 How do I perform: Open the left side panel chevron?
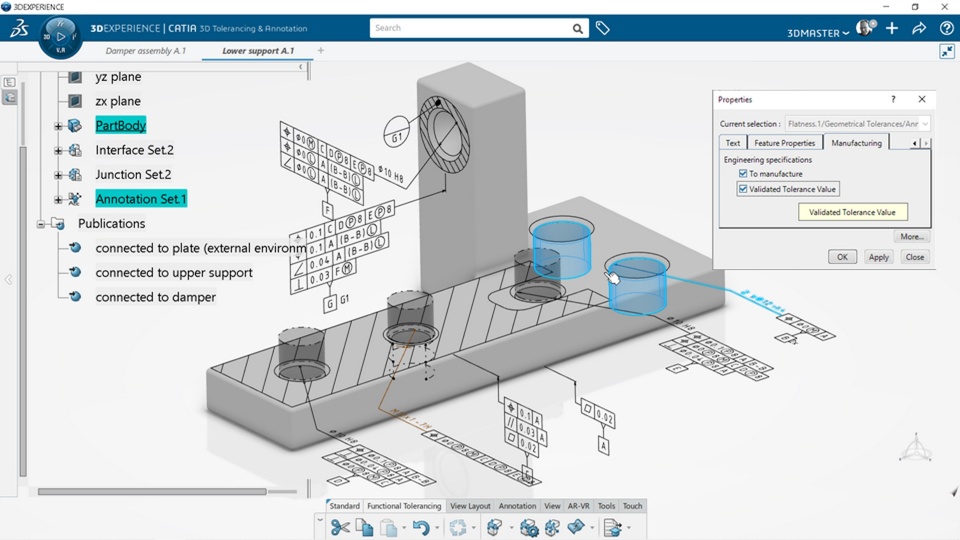(x=8, y=280)
